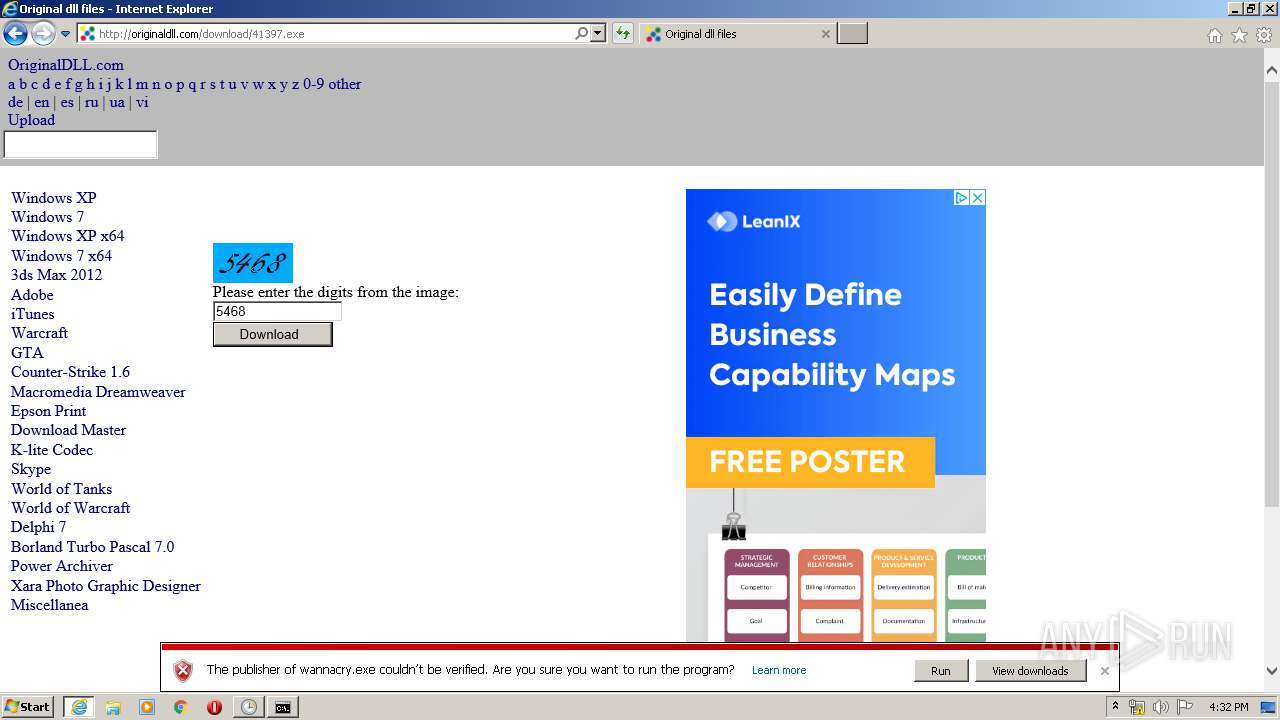The height and width of the screenshot is (720, 1280).
Task: Click the LeanIX advertisement banner
Action: (836, 415)
